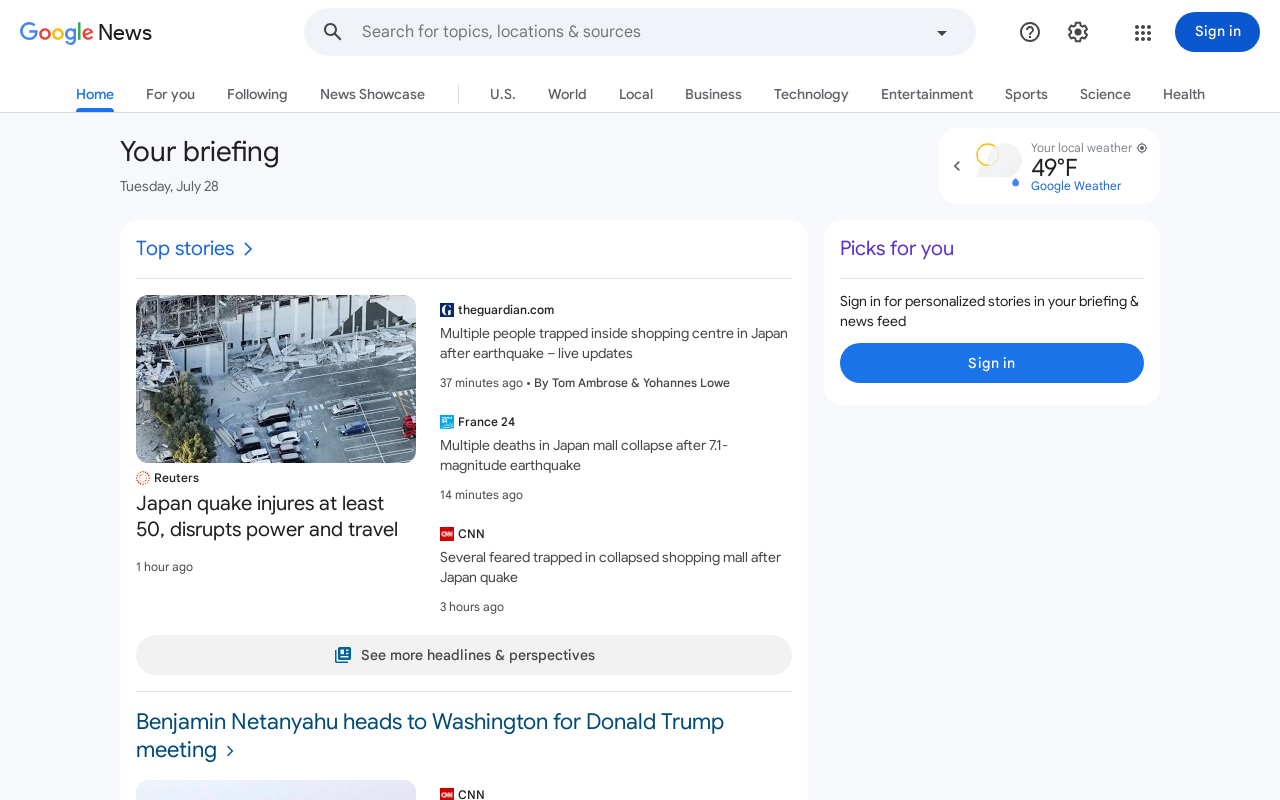Click the 37 minutes ago timestamp
The width and height of the screenshot is (1280, 800).
point(481,383)
